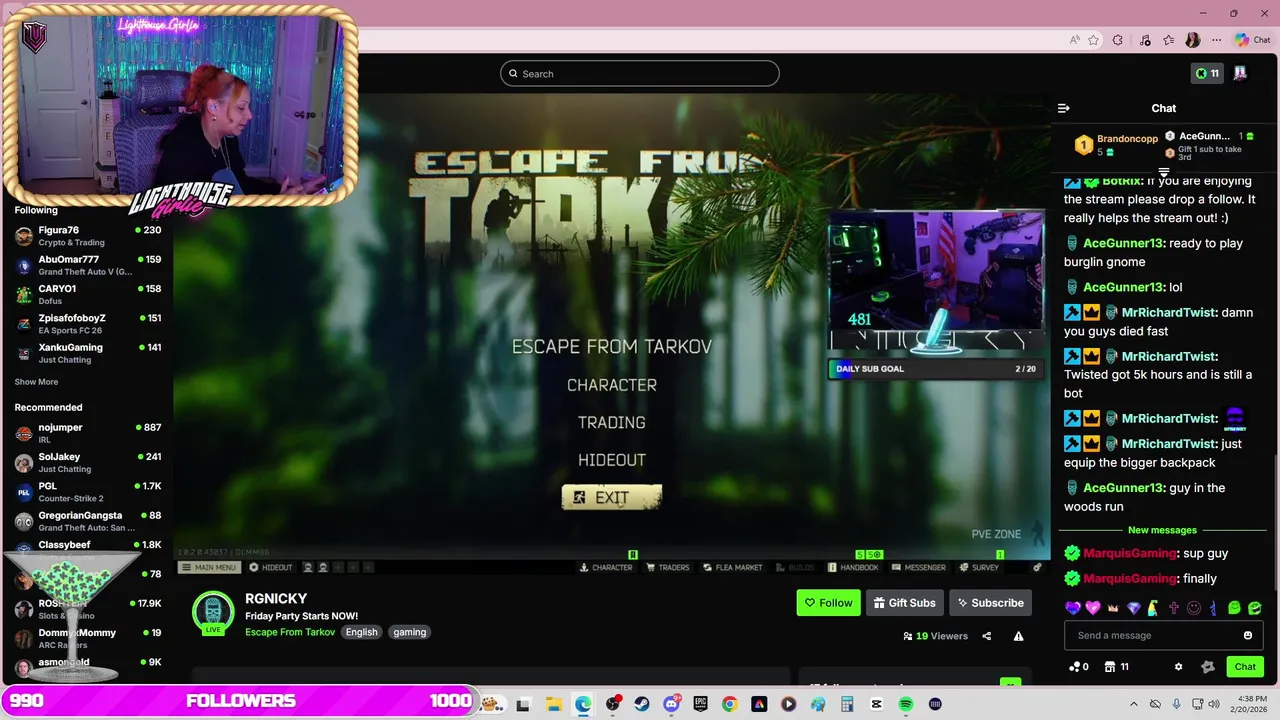Send the pink heart emote

tap(1093, 608)
